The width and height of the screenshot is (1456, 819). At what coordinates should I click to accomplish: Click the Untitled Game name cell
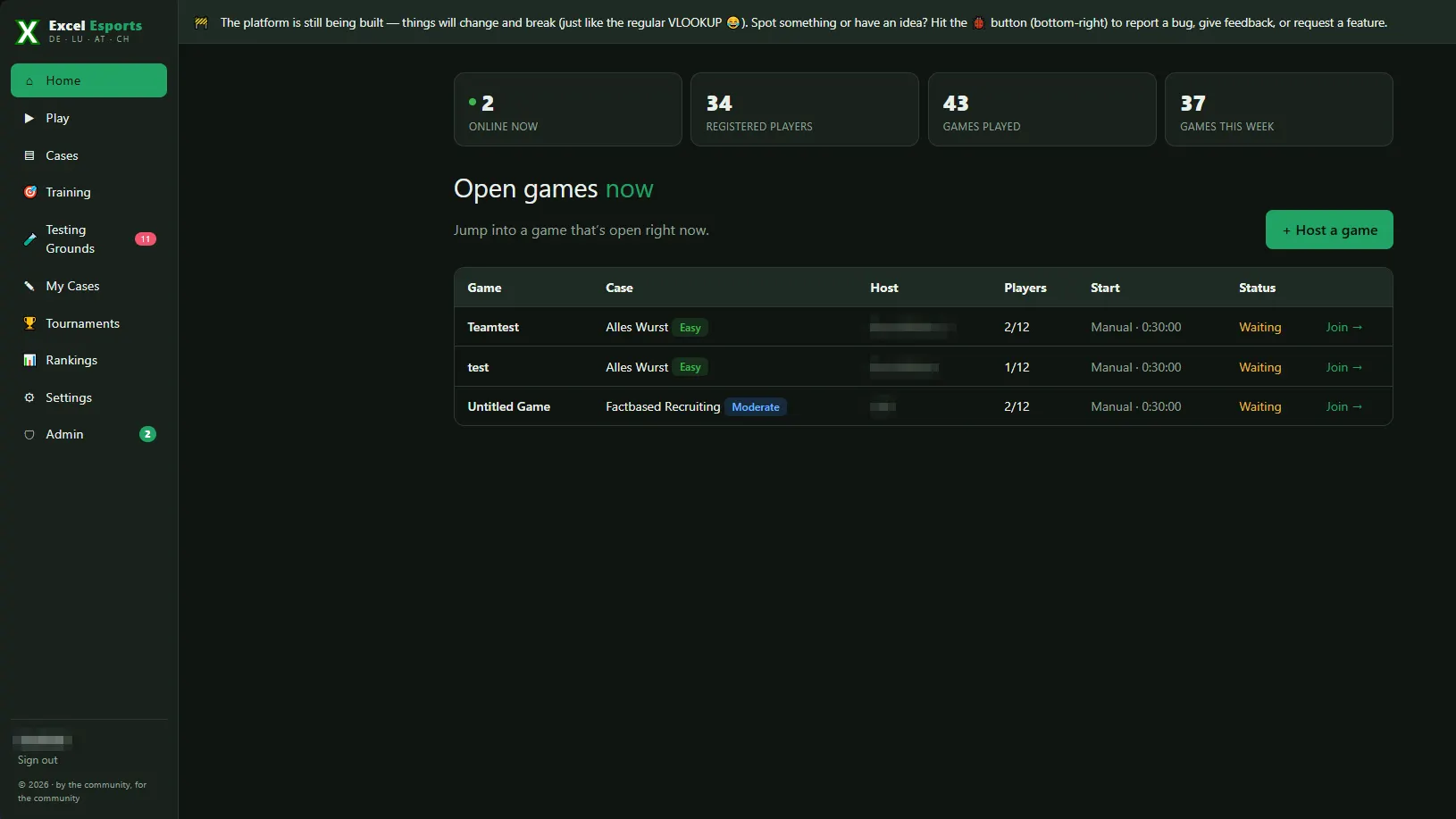point(509,406)
